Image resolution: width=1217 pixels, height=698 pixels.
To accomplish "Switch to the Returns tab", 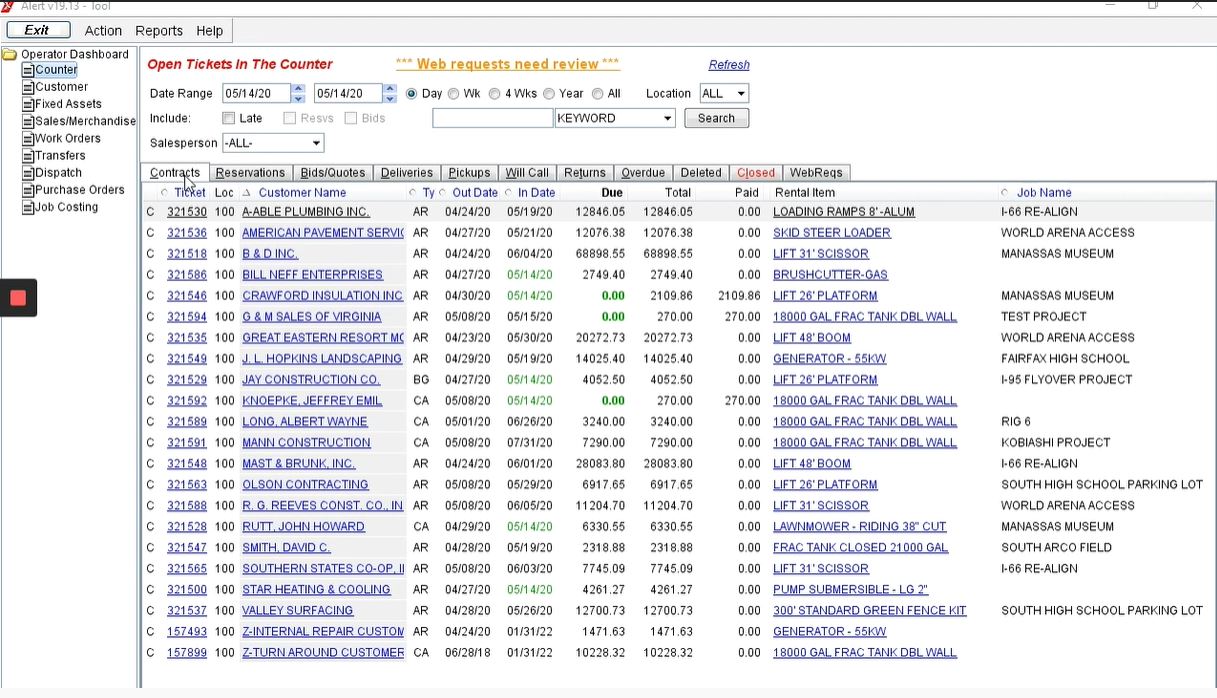I will point(584,173).
